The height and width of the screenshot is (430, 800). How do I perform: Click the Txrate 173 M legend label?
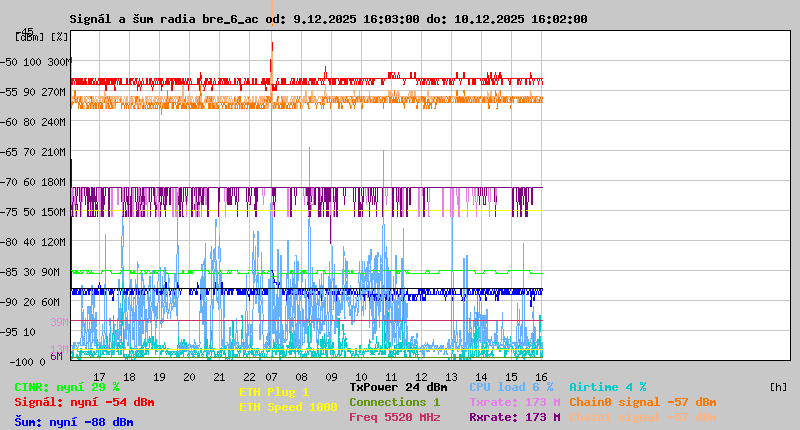coord(514,402)
